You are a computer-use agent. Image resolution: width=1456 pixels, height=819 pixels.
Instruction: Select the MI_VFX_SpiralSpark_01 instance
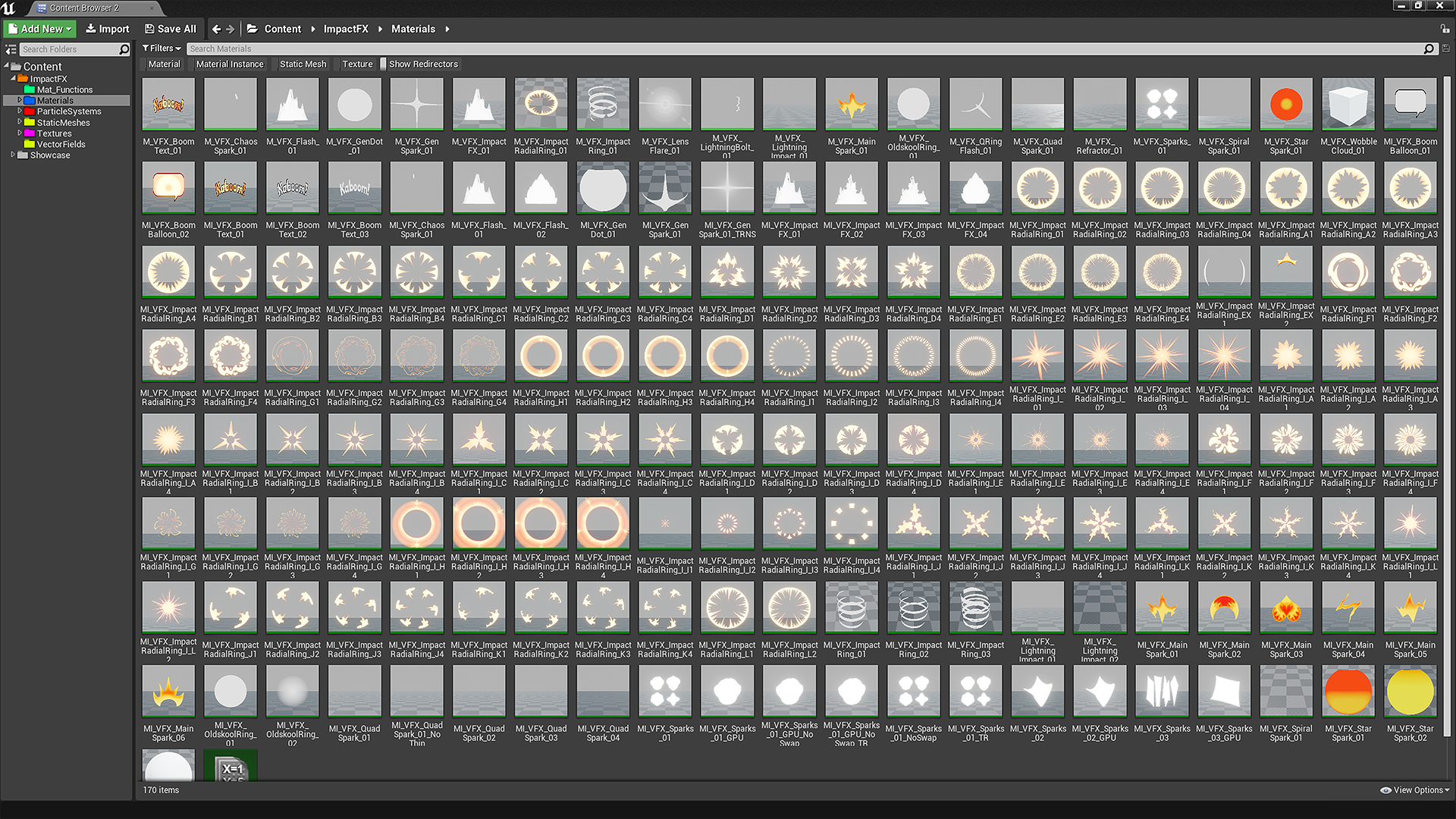point(1287,704)
